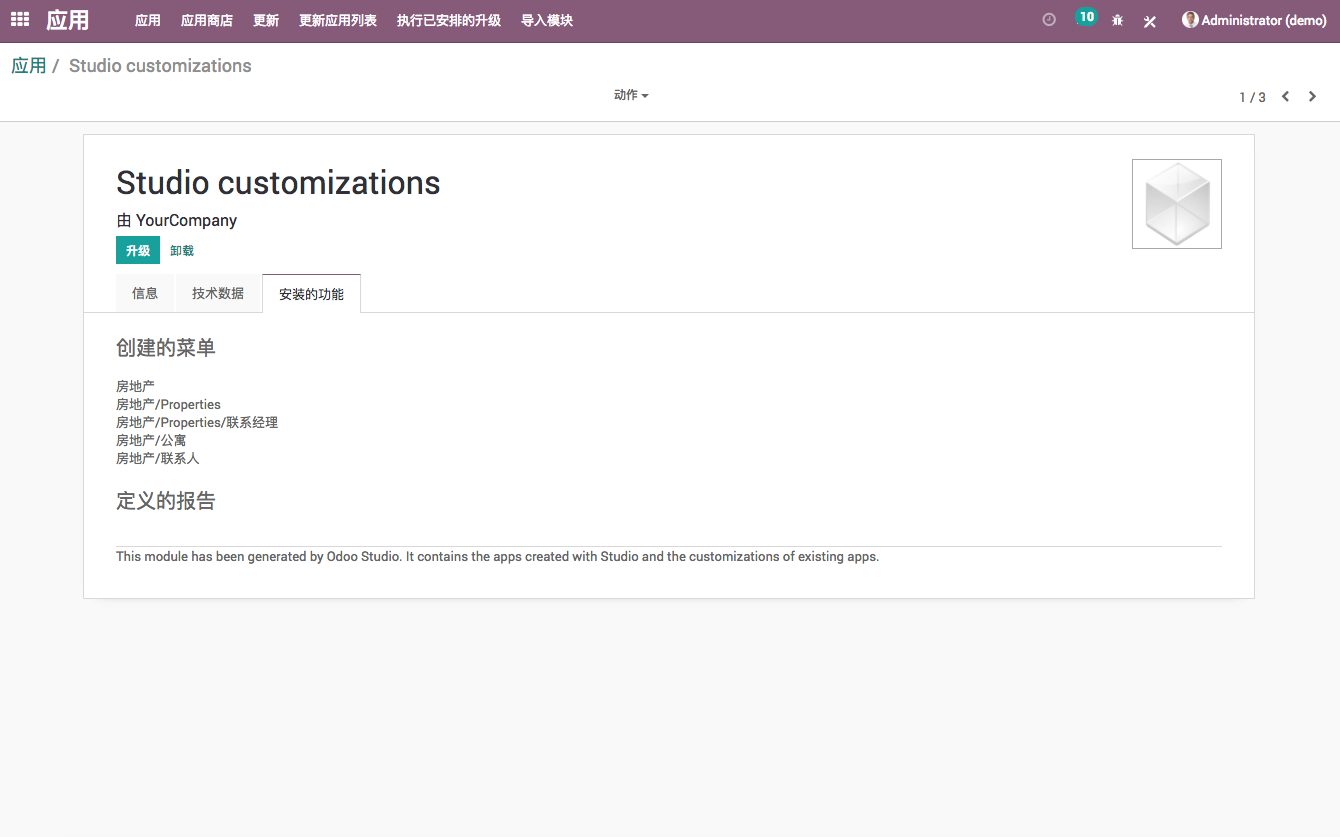Navigate to 应用 breadcrumb link
1340x837 pixels.
click(29, 66)
